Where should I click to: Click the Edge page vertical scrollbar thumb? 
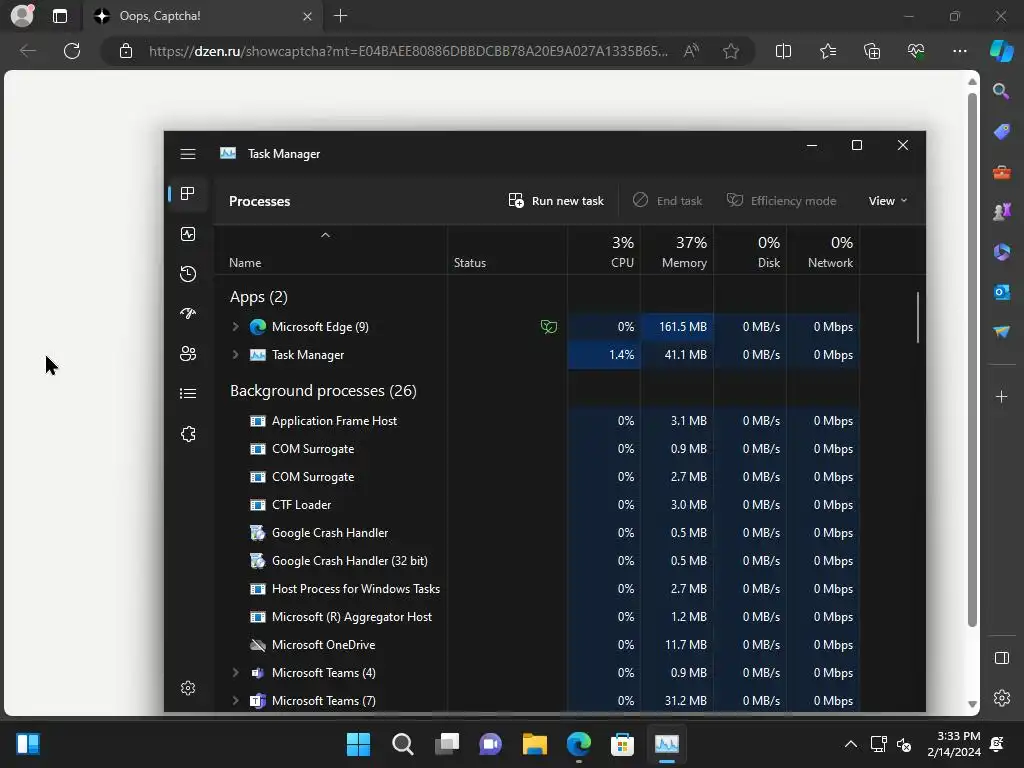coord(972,359)
